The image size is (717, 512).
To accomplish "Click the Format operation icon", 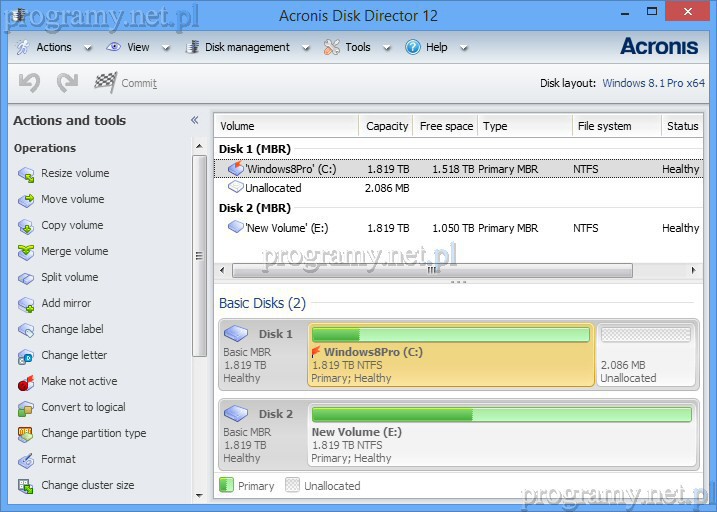I will [26, 460].
